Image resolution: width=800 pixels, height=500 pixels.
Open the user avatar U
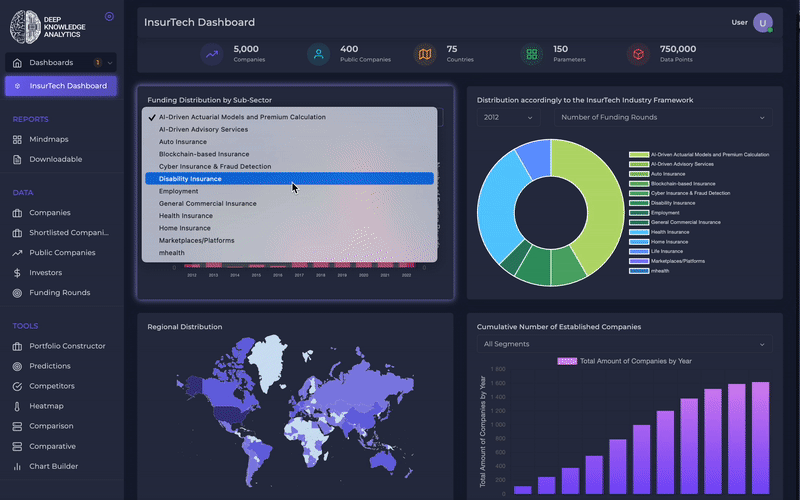pyautogui.click(x=763, y=22)
